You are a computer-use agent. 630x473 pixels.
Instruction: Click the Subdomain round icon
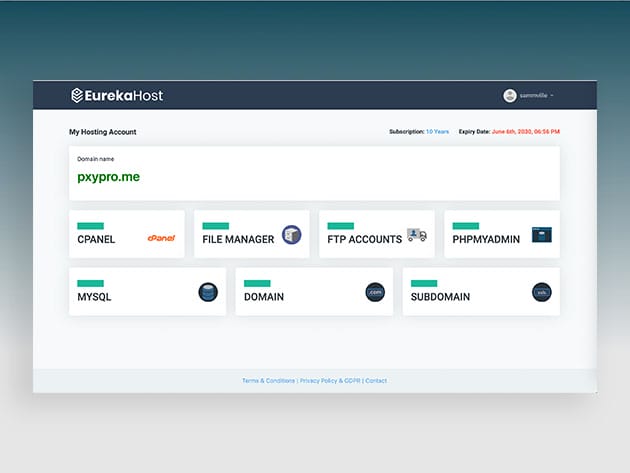(541, 292)
